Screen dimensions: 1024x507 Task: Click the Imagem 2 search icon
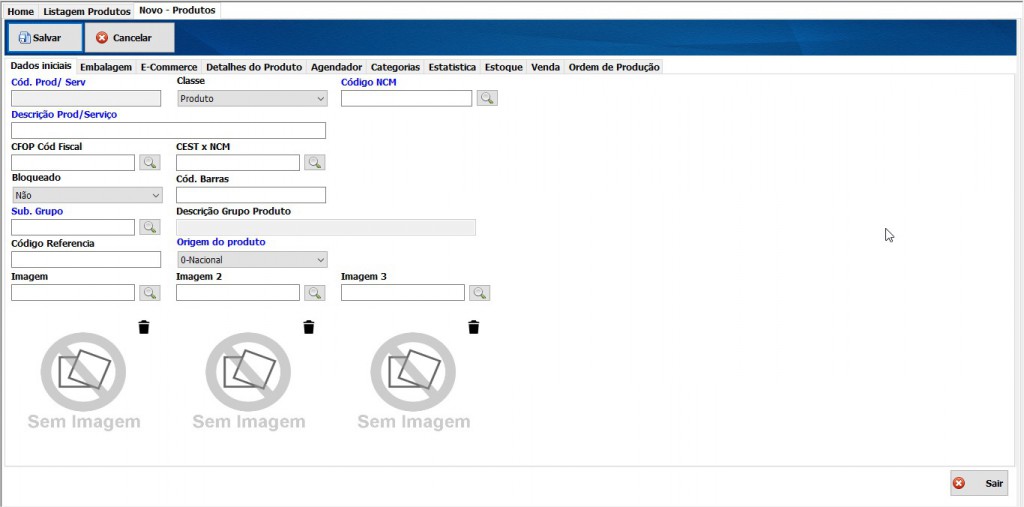314,293
